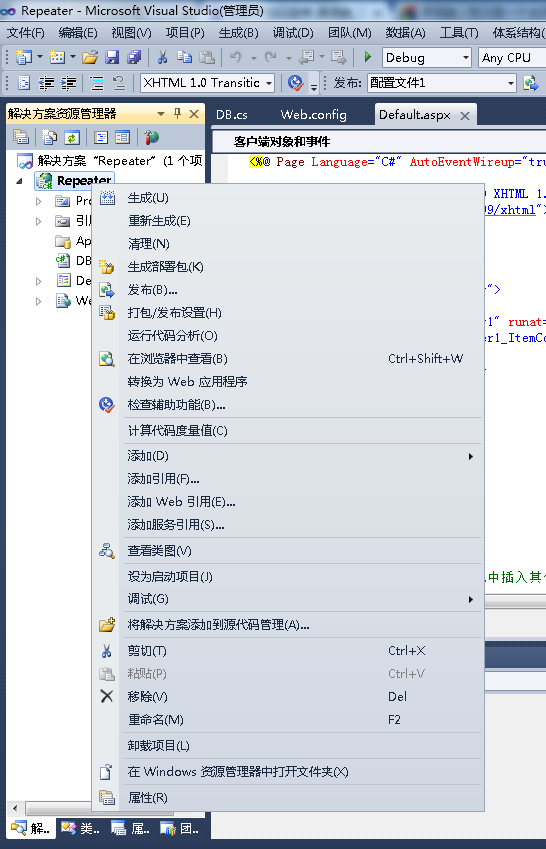Viewport: 546px width, 849px height.
Task: Select 生成(U) in the context menu
Action: [x=288, y=198]
